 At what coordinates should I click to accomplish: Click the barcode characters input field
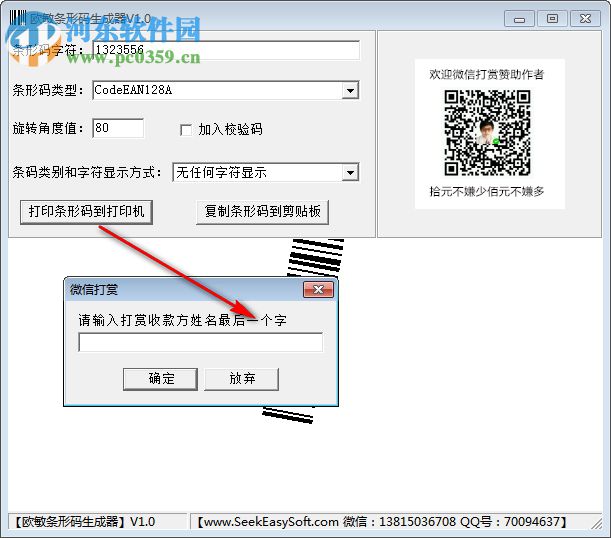click(x=226, y=50)
